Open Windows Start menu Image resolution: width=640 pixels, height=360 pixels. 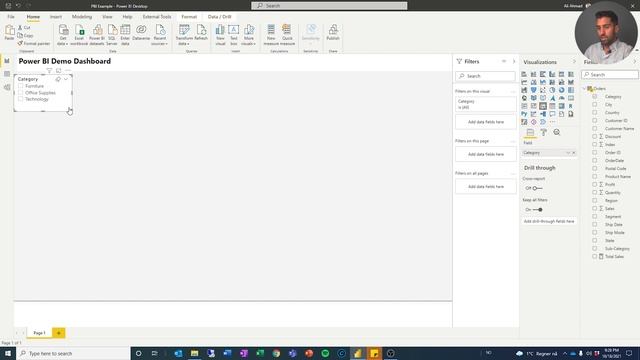coord(7,353)
